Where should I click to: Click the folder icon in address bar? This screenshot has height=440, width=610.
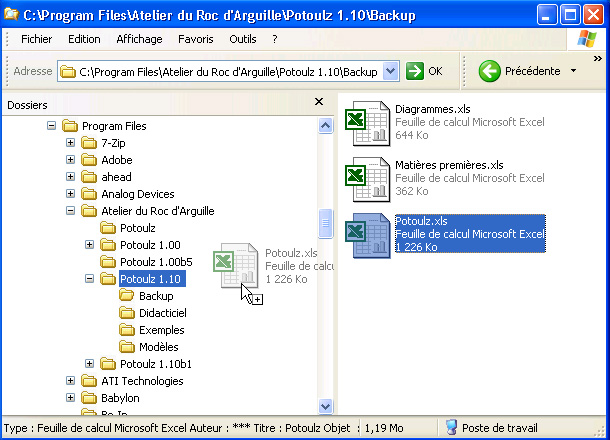point(68,72)
